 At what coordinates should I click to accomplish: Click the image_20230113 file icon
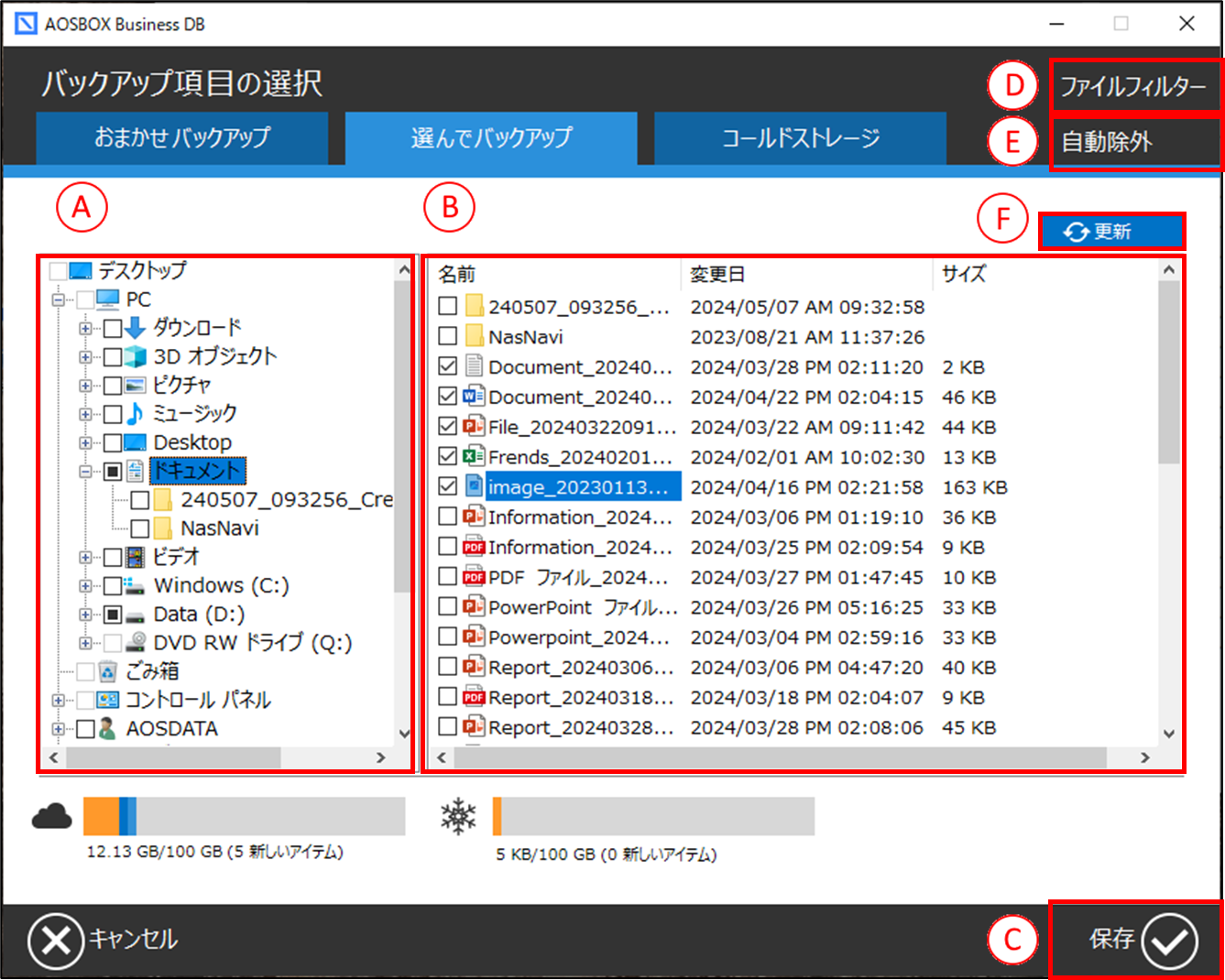point(474,486)
